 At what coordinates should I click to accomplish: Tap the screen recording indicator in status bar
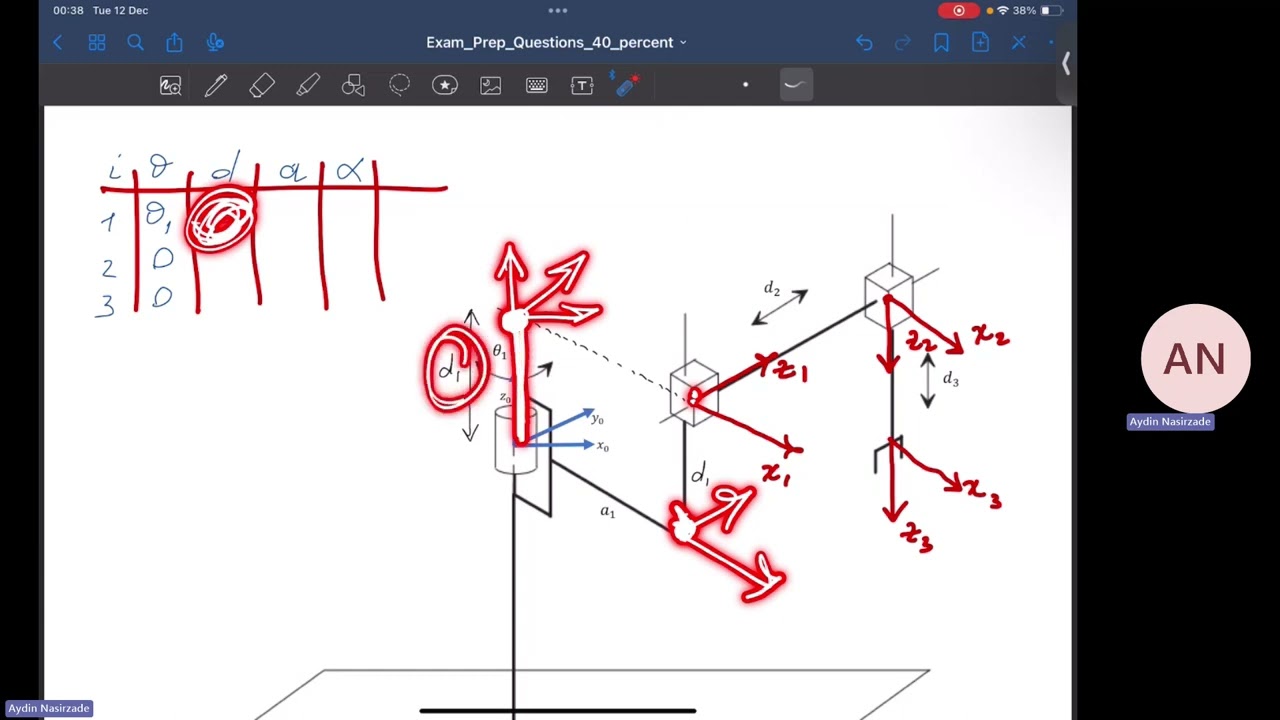click(x=958, y=10)
